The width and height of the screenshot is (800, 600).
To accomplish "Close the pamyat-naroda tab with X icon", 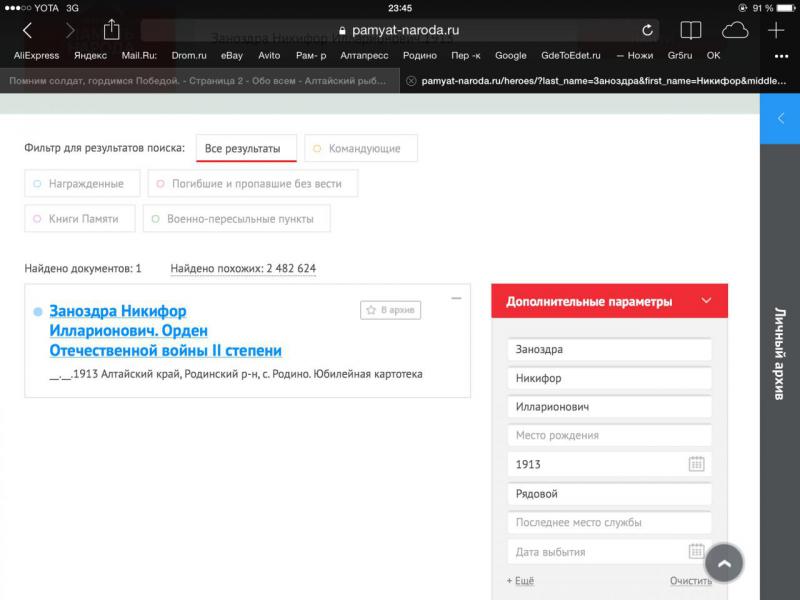I will (411, 81).
